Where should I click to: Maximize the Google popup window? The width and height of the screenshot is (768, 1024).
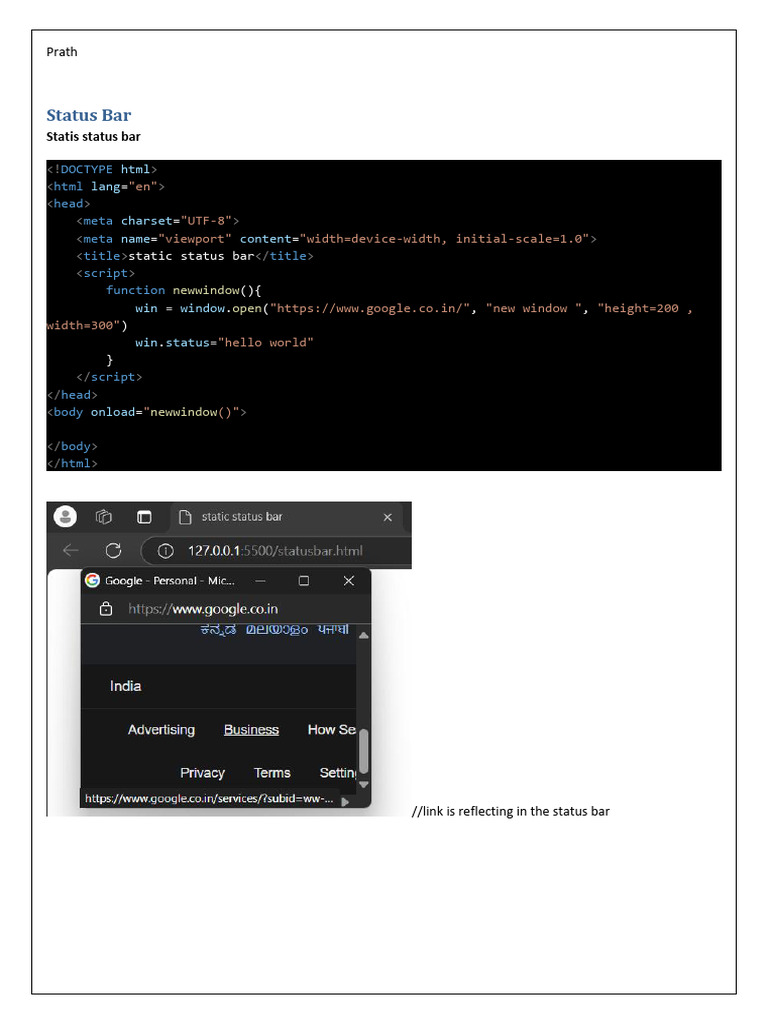click(x=304, y=581)
